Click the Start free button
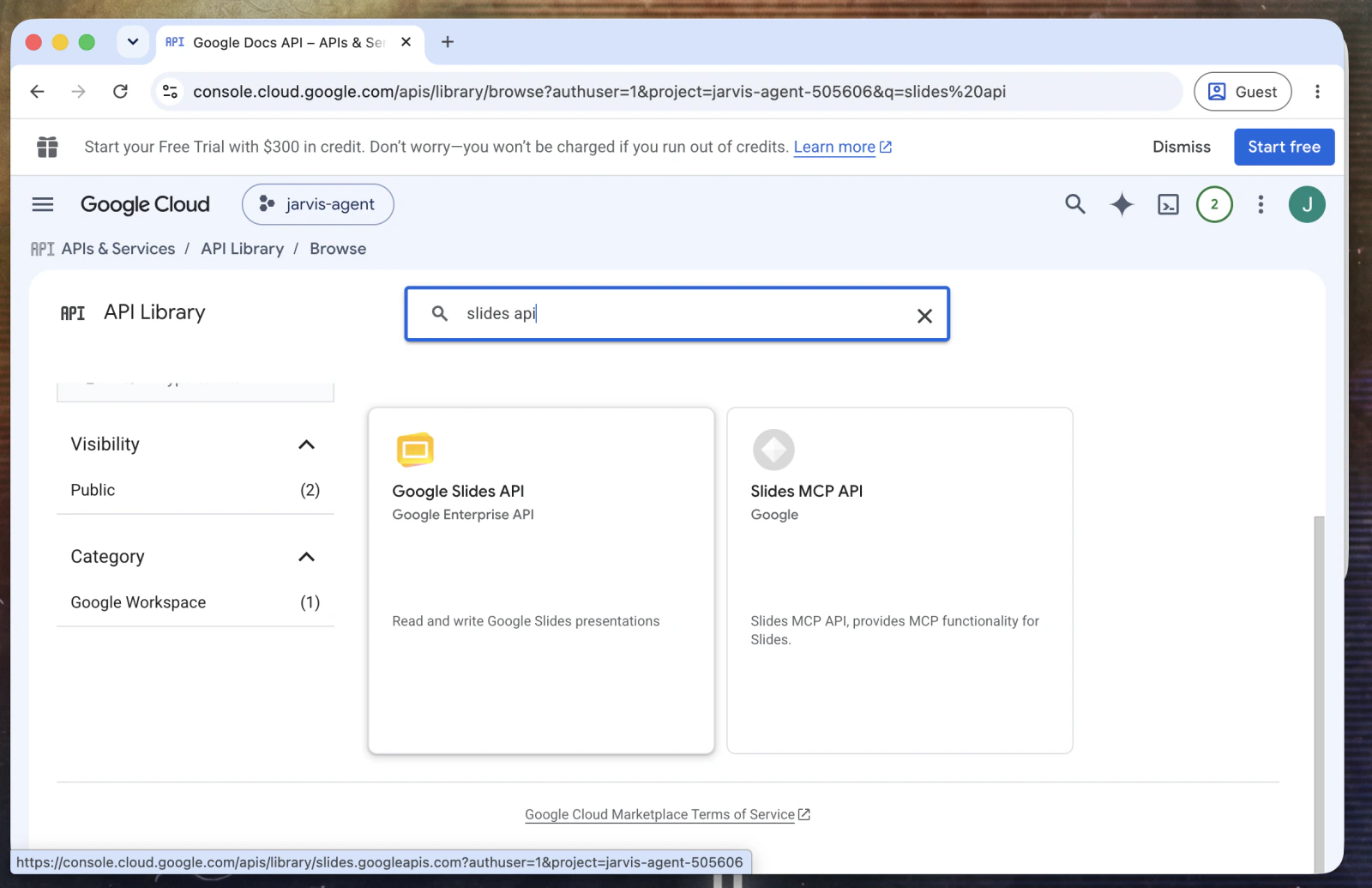Image resolution: width=1372 pixels, height=888 pixels. (1284, 147)
